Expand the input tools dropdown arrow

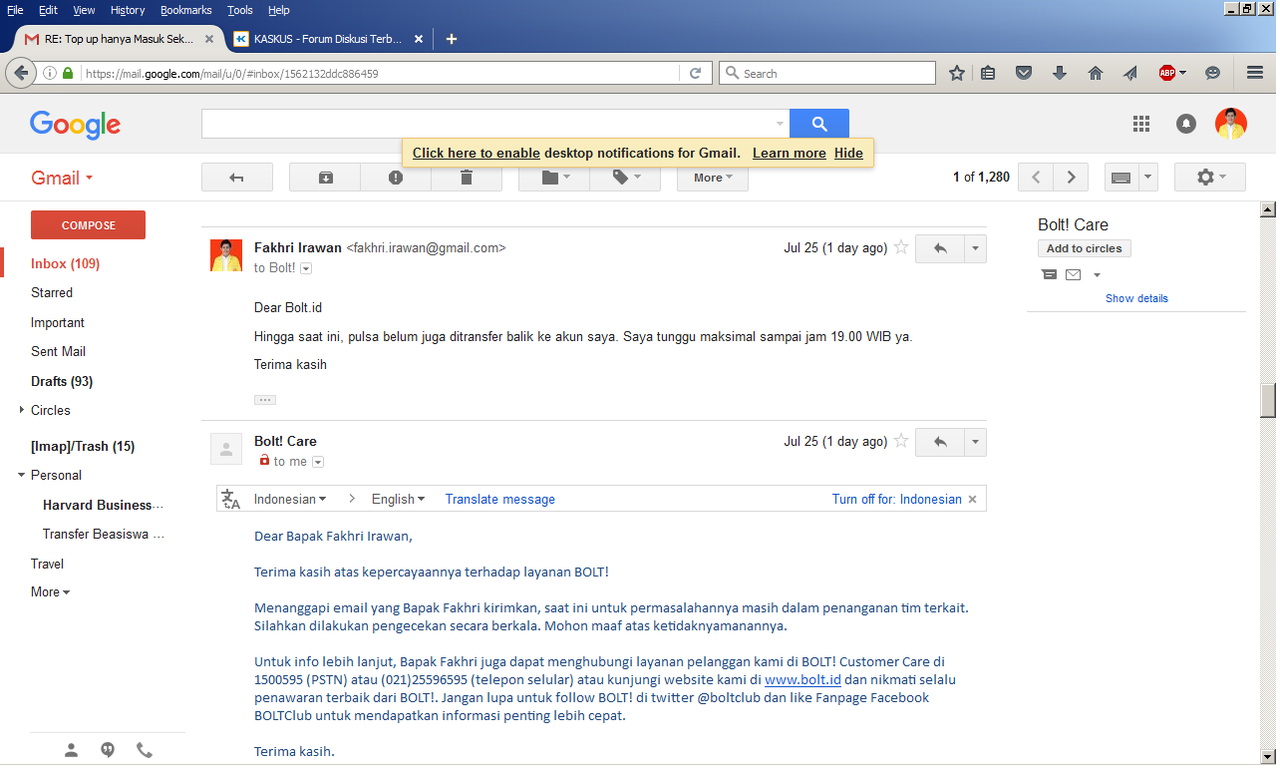pos(1147,177)
